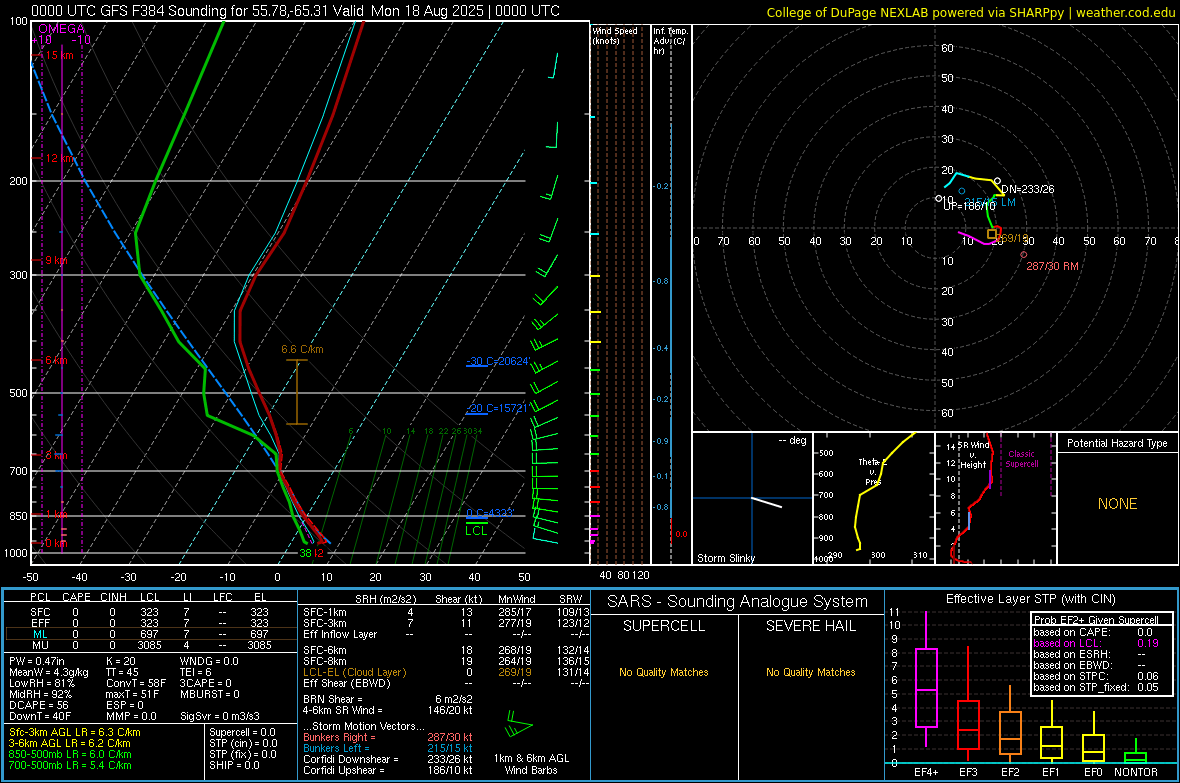
Task: Click the SigSvr = 0 m3/s3 value
Action: point(220,716)
